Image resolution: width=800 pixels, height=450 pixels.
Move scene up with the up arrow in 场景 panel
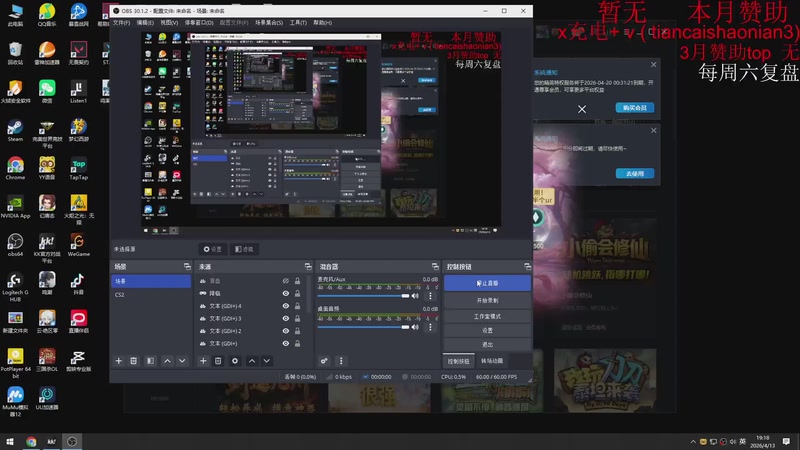tap(167, 361)
